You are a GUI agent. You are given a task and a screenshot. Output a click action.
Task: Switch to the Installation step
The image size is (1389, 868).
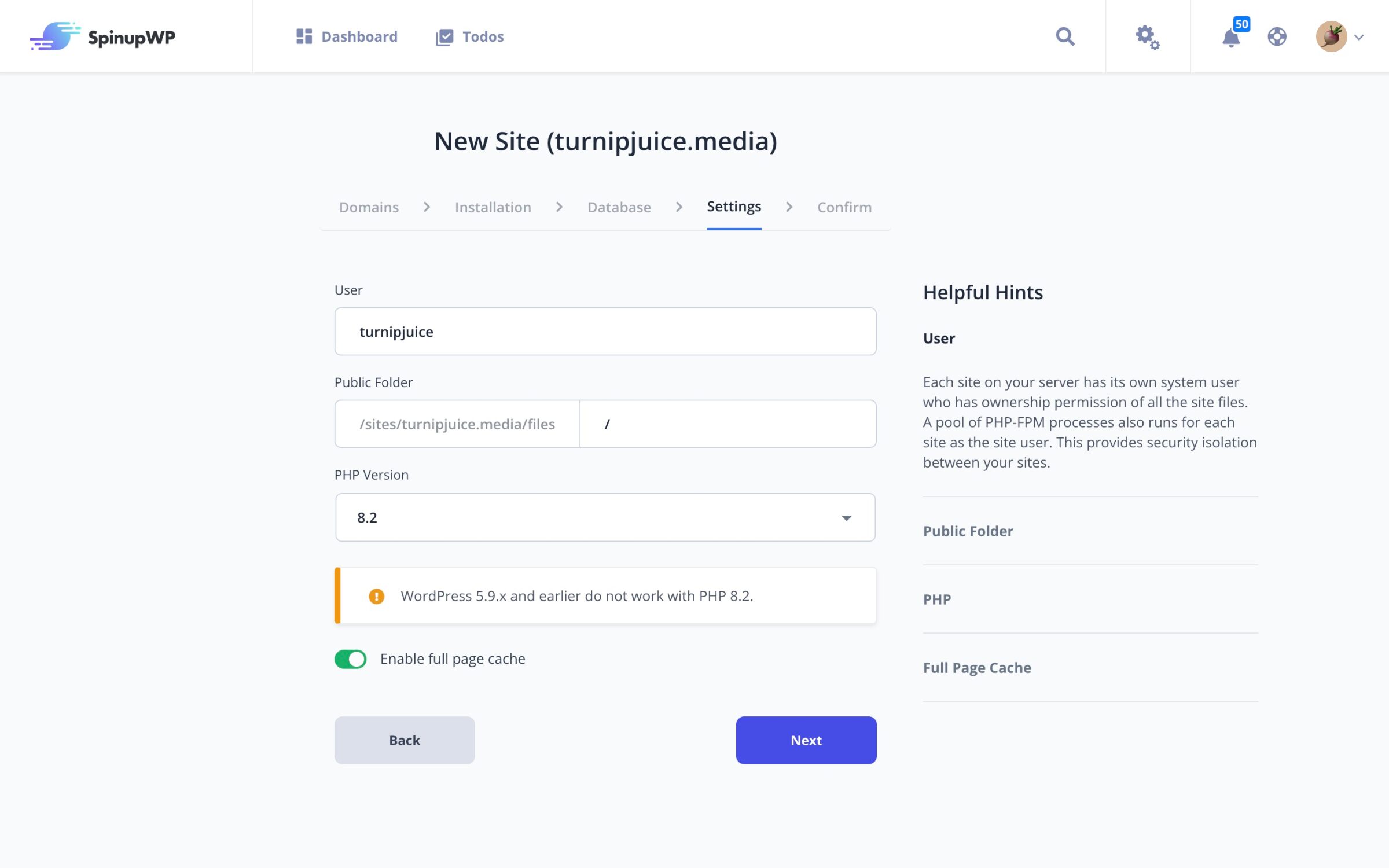(x=493, y=207)
